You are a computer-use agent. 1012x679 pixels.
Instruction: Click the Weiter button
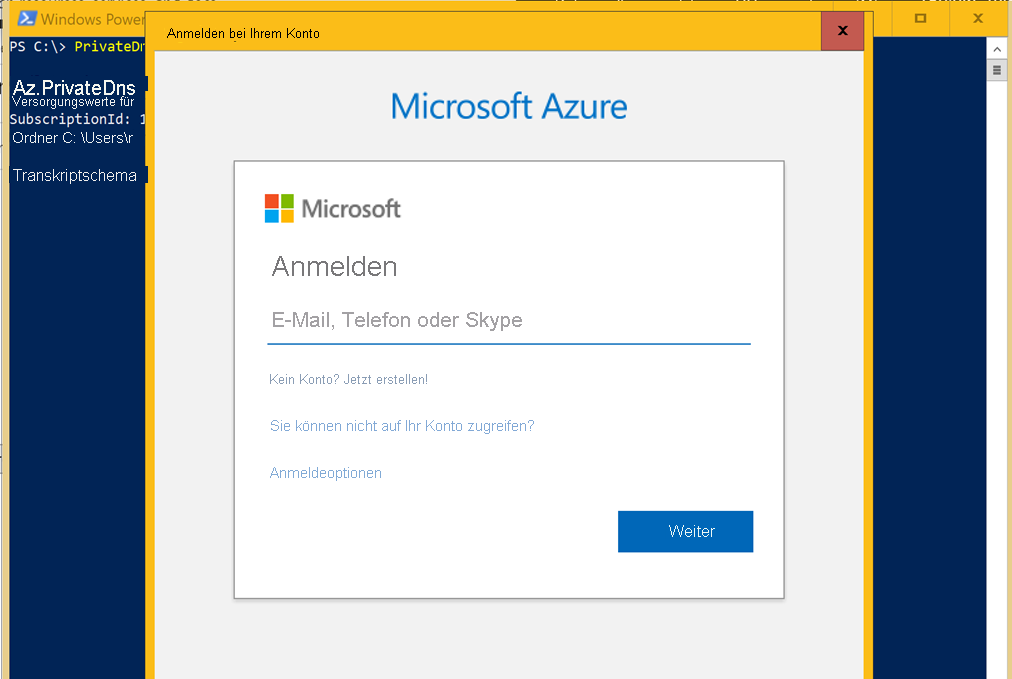tap(685, 531)
